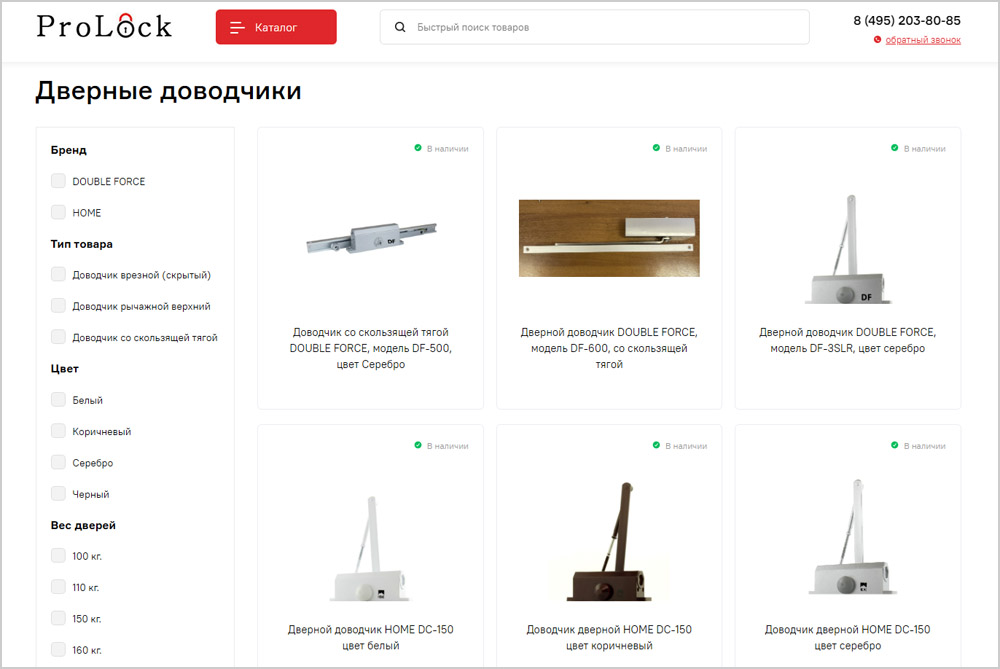Open the DF-500 door closer image
Viewport: 1000px width, 669px height.
click(370, 238)
